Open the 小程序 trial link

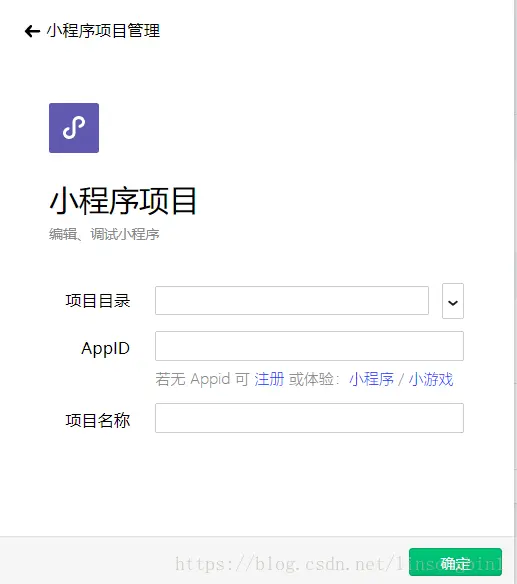coord(371,380)
